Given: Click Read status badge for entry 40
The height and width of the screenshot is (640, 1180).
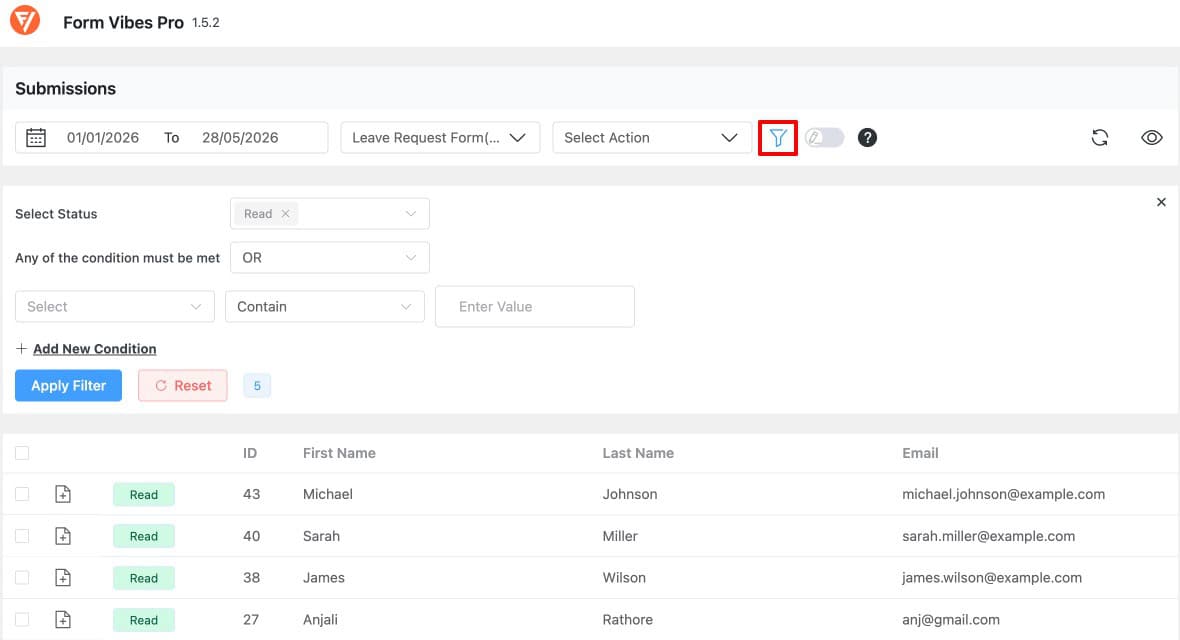Looking at the screenshot, I should click(x=144, y=536).
